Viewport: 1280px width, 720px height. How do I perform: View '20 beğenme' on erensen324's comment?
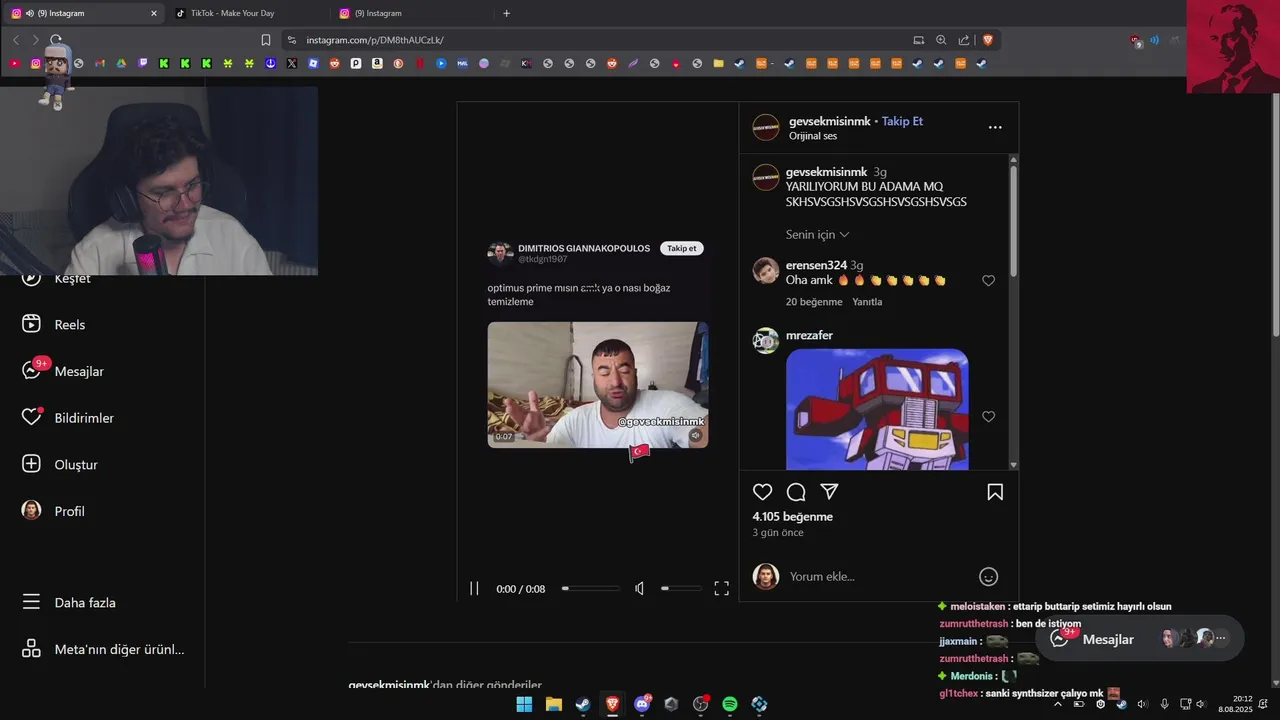pos(814,302)
